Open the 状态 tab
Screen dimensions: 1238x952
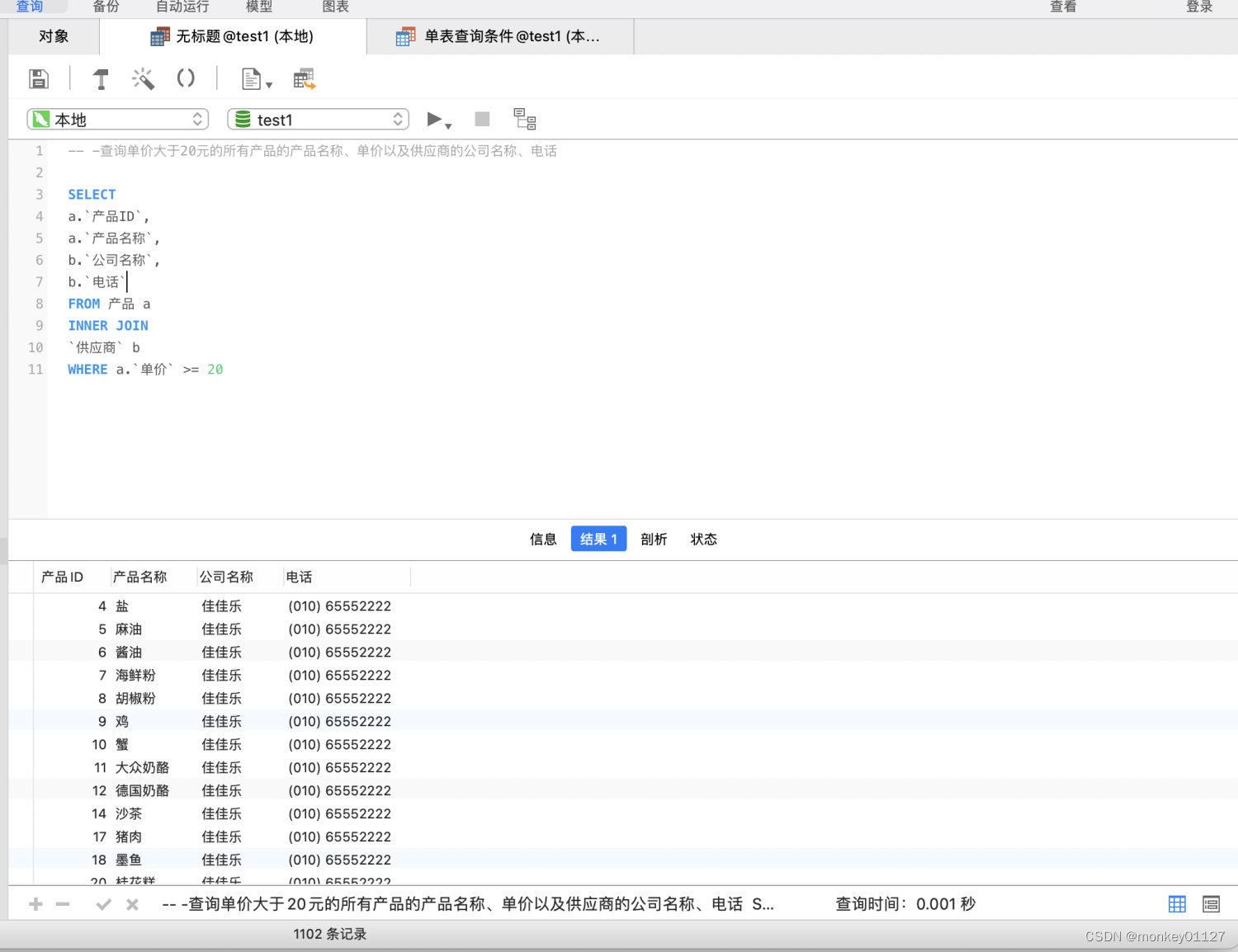[x=704, y=539]
